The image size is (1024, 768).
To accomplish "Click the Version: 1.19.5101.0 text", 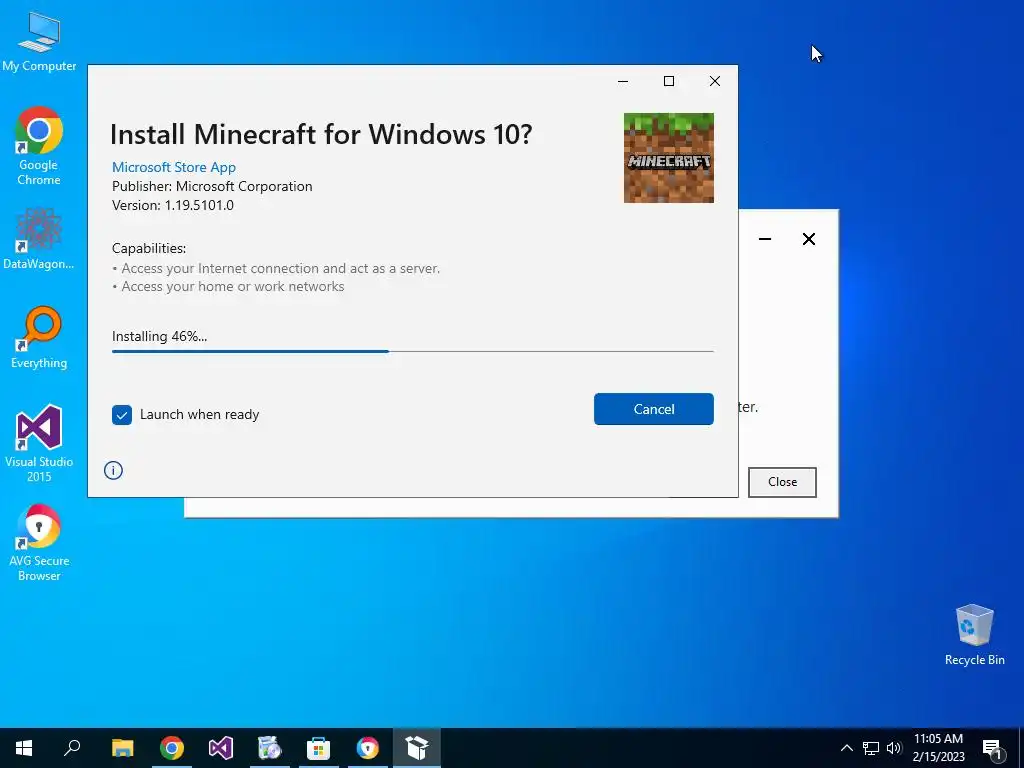I will 172,205.
